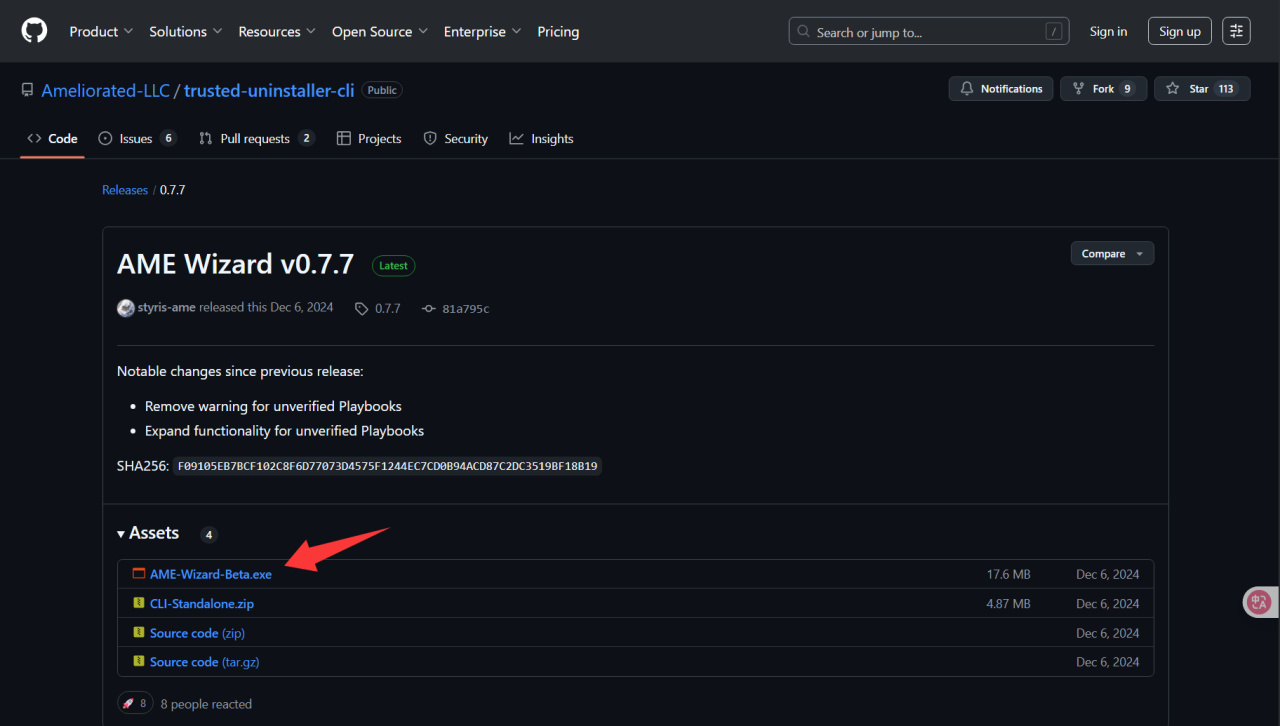
Task: Focus the Search or jump to field
Action: pyautogui.click(x=929, y=31)
